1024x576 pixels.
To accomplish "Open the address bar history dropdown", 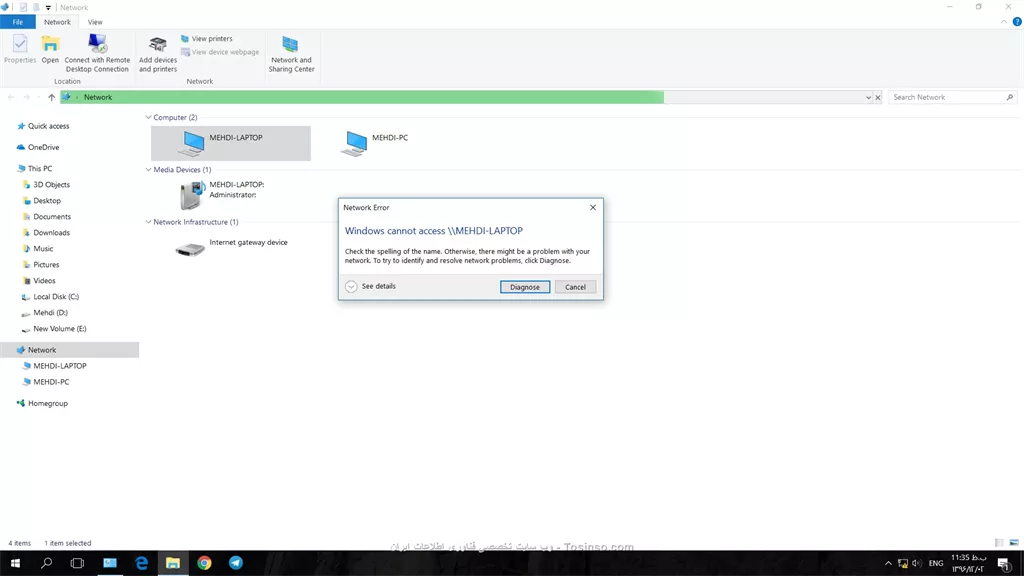I will [x=869, y=97].
